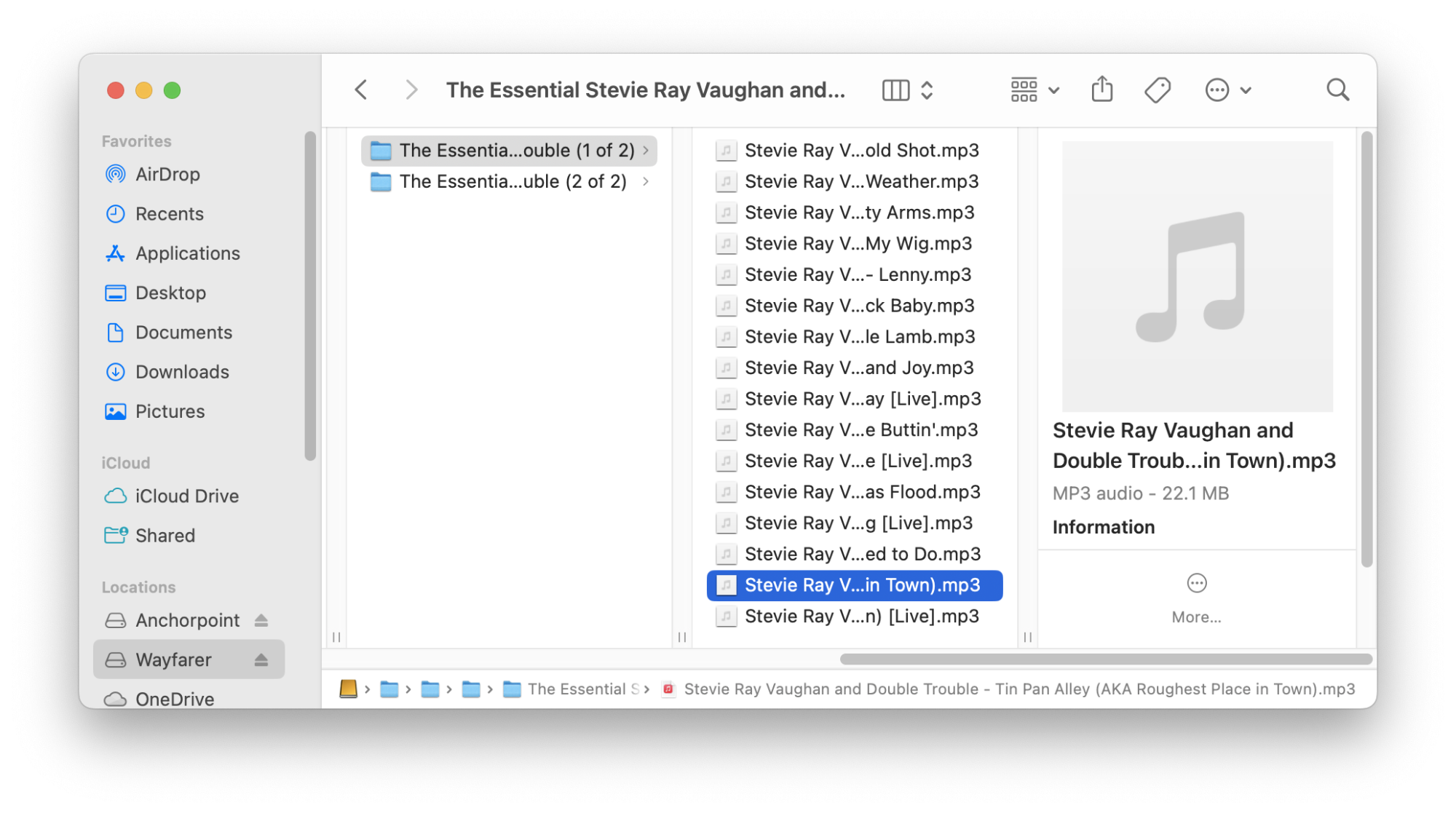Select 'Stevie Ray V...e Buttin'.mp3'
This screenshot has height=813, width=1456.
tap(855, 429)
